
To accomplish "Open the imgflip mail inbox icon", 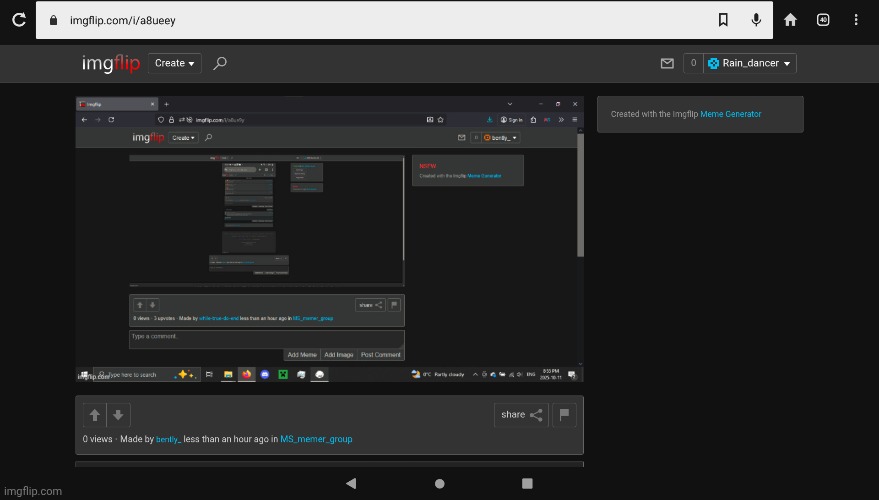I will 667,63.
